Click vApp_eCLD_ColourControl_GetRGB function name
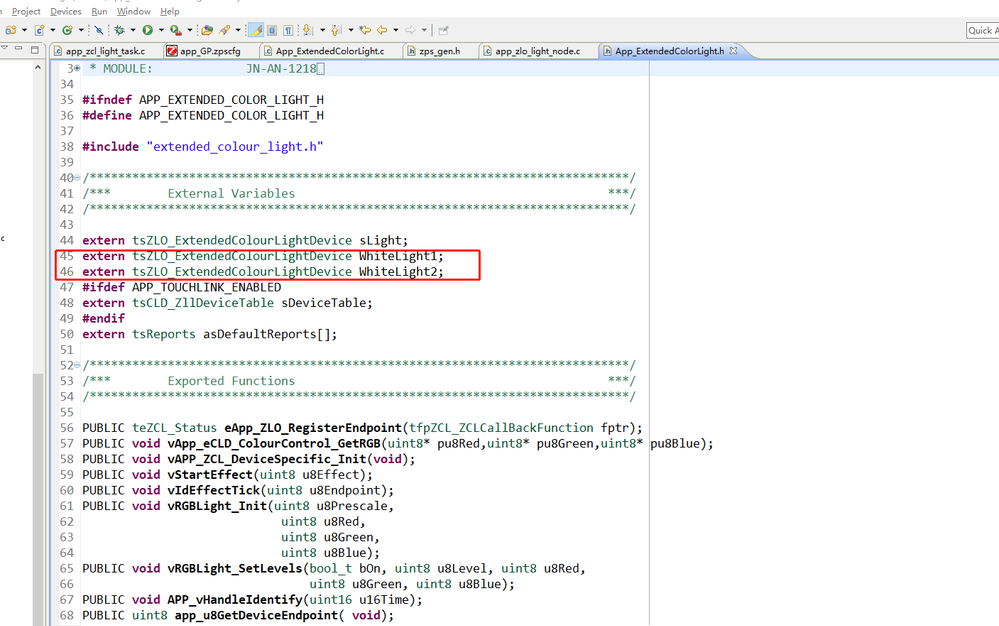Screen dimensions: 999x626 click(274, 443)
